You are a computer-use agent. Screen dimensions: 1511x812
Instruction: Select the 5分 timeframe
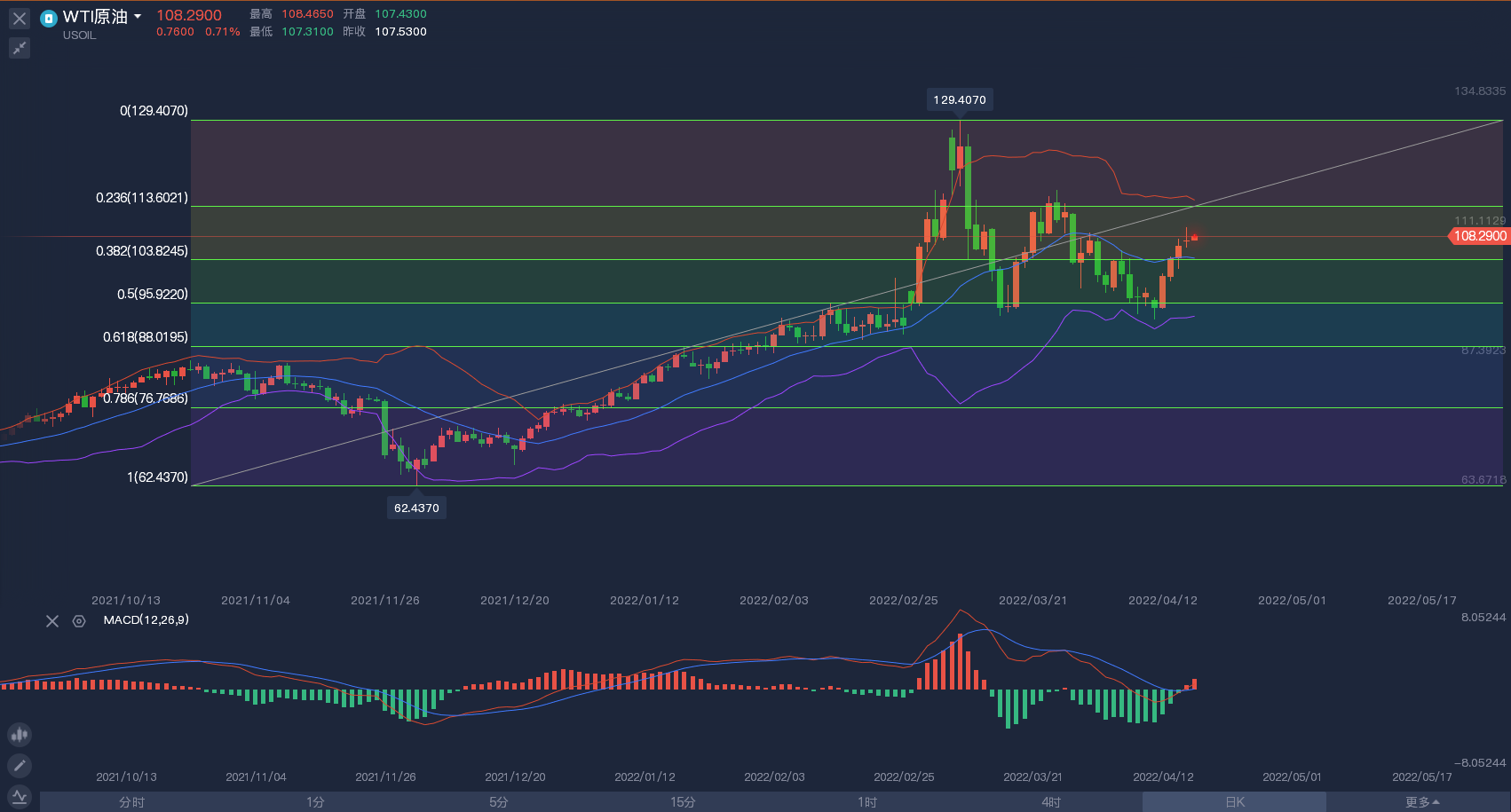tap(499, 802)
